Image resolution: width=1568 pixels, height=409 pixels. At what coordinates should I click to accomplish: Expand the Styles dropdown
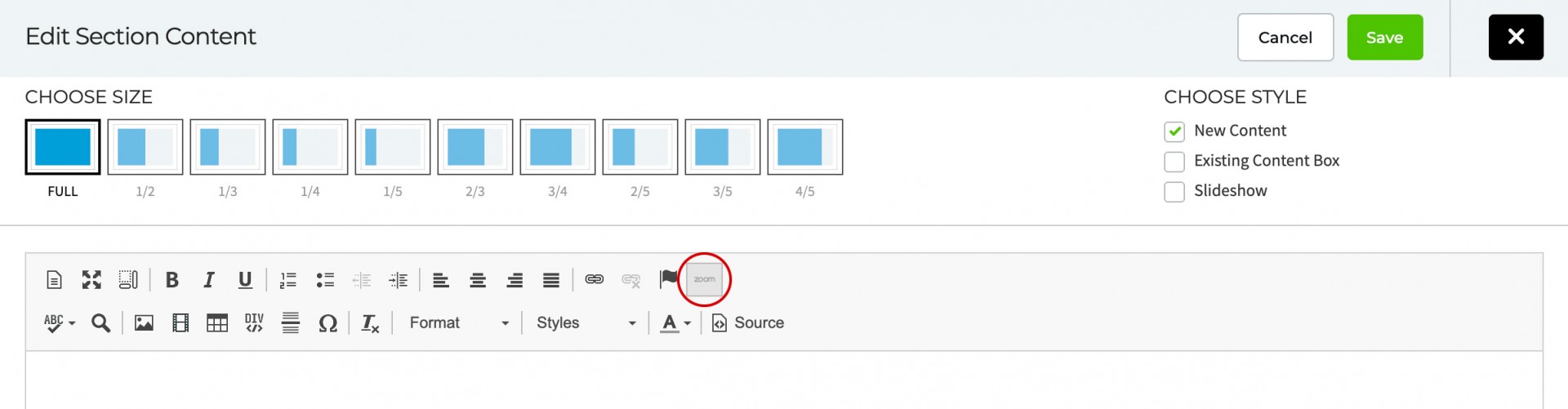point(586,323)
